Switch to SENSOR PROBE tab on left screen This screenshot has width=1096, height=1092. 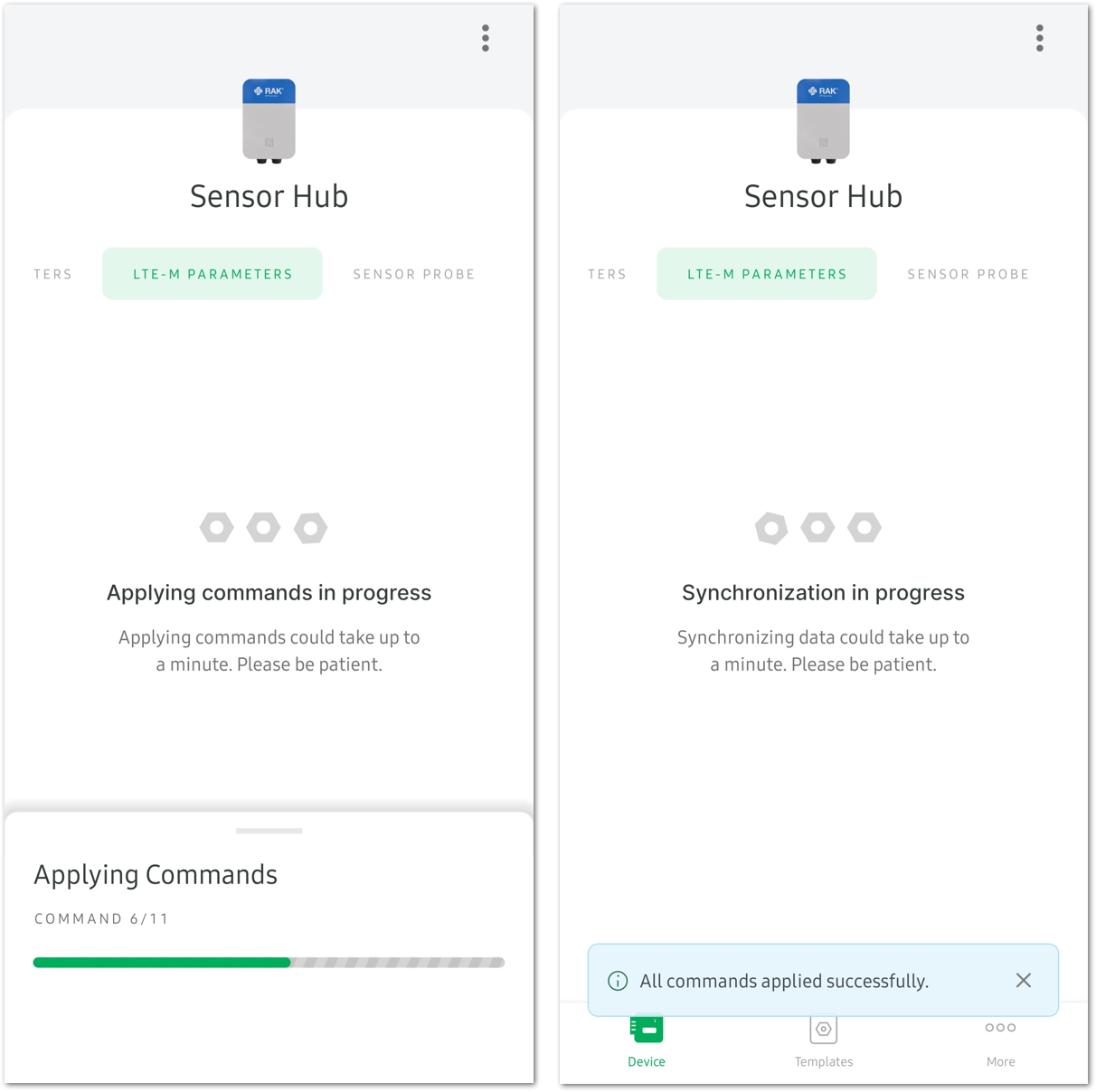414,274
